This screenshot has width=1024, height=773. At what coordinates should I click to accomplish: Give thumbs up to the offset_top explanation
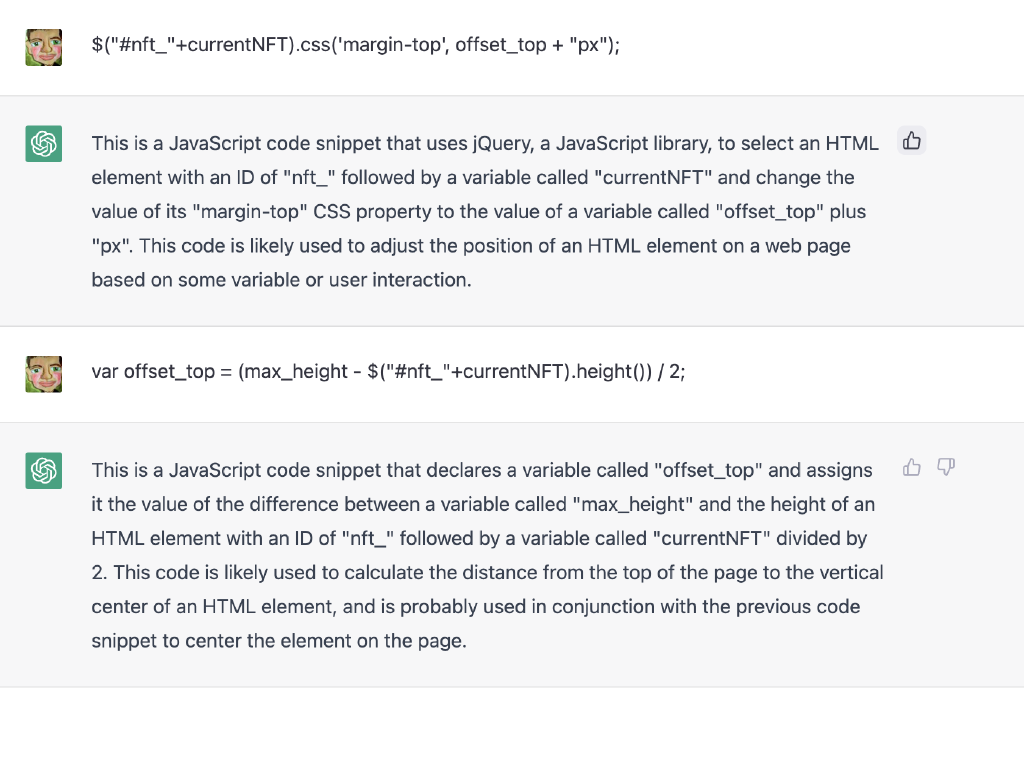(x=912, y=467)
